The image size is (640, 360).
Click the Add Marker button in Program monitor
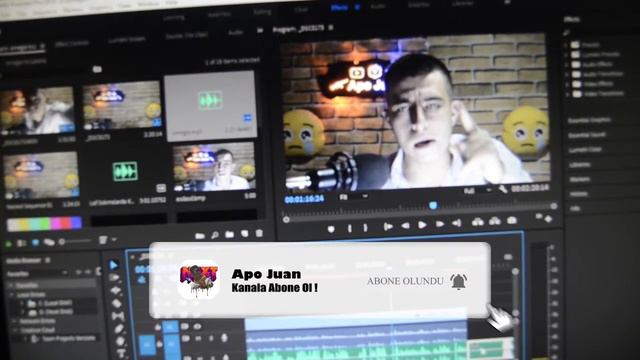tap(331, 229)
